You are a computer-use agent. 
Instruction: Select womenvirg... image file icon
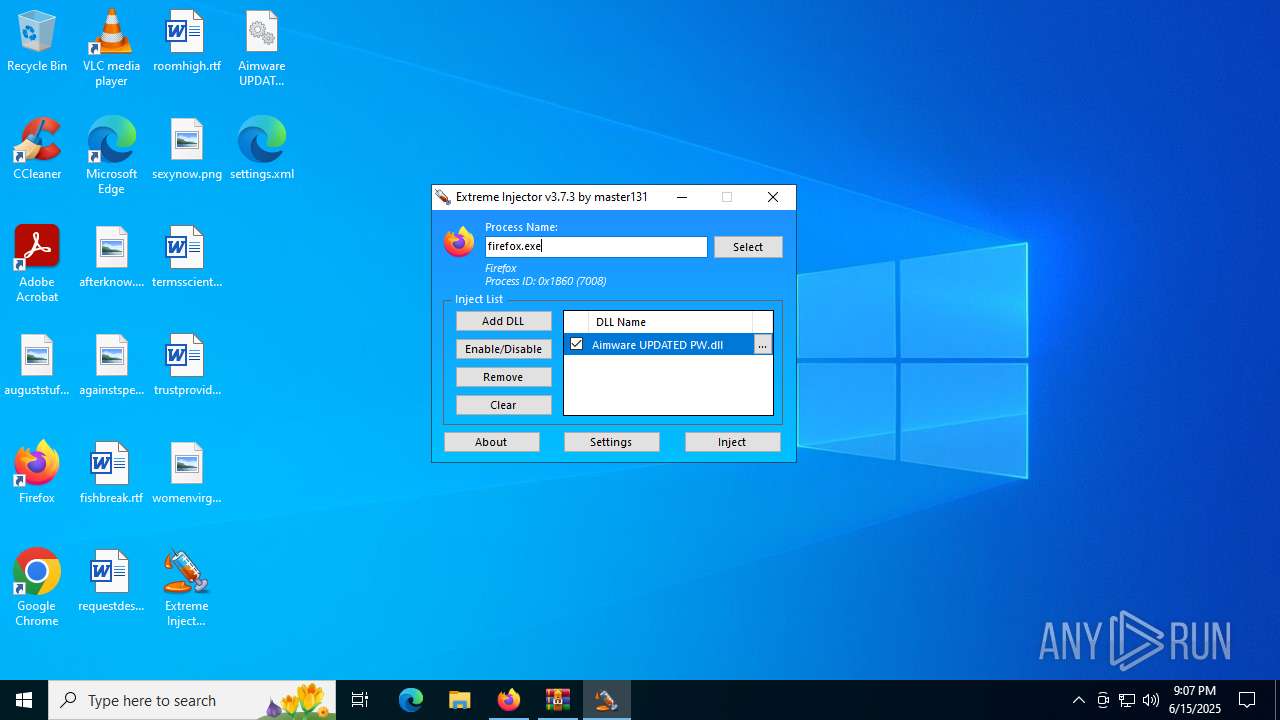tap(186, 473)
